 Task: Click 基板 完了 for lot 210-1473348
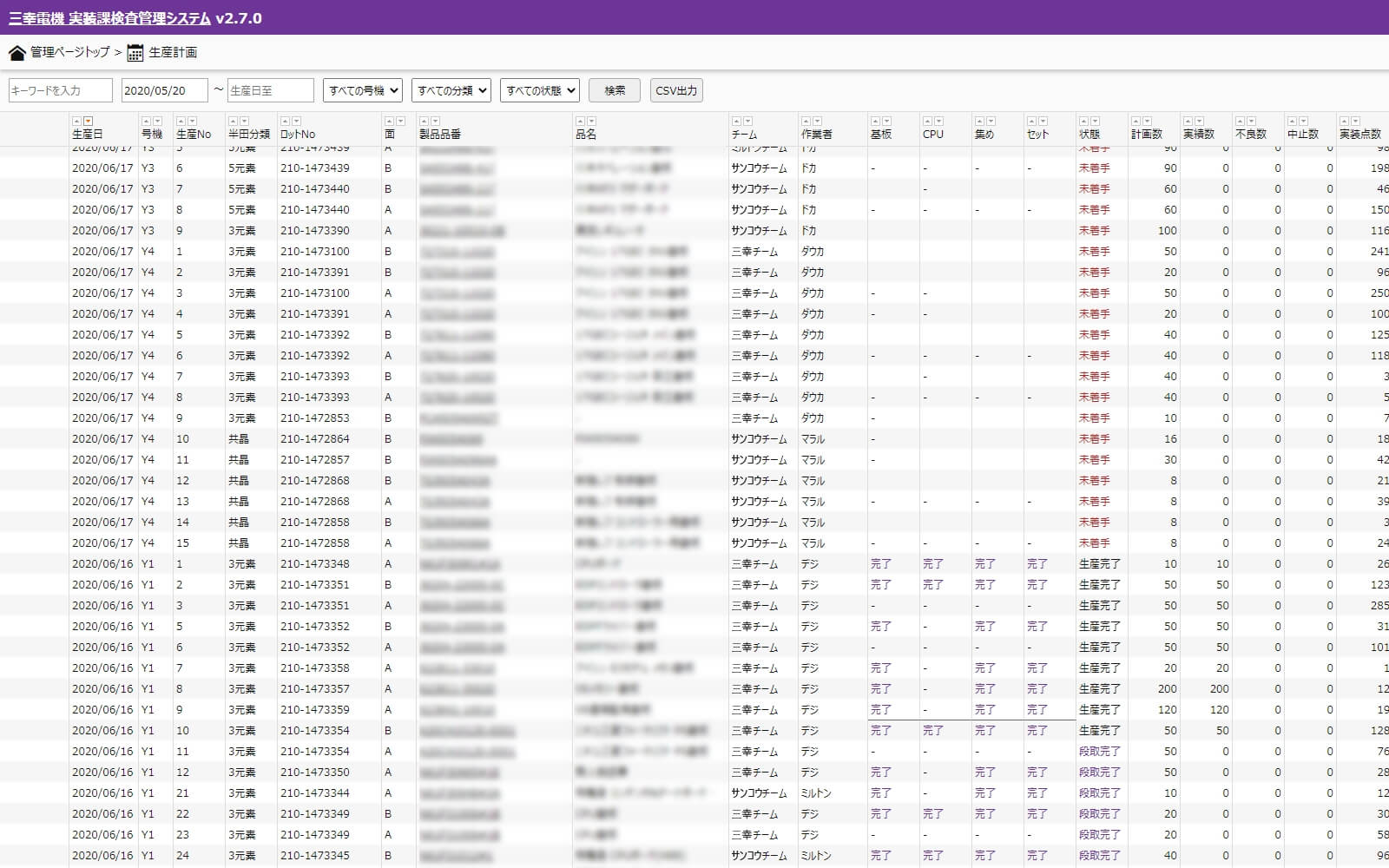click(x=881, y=564)
